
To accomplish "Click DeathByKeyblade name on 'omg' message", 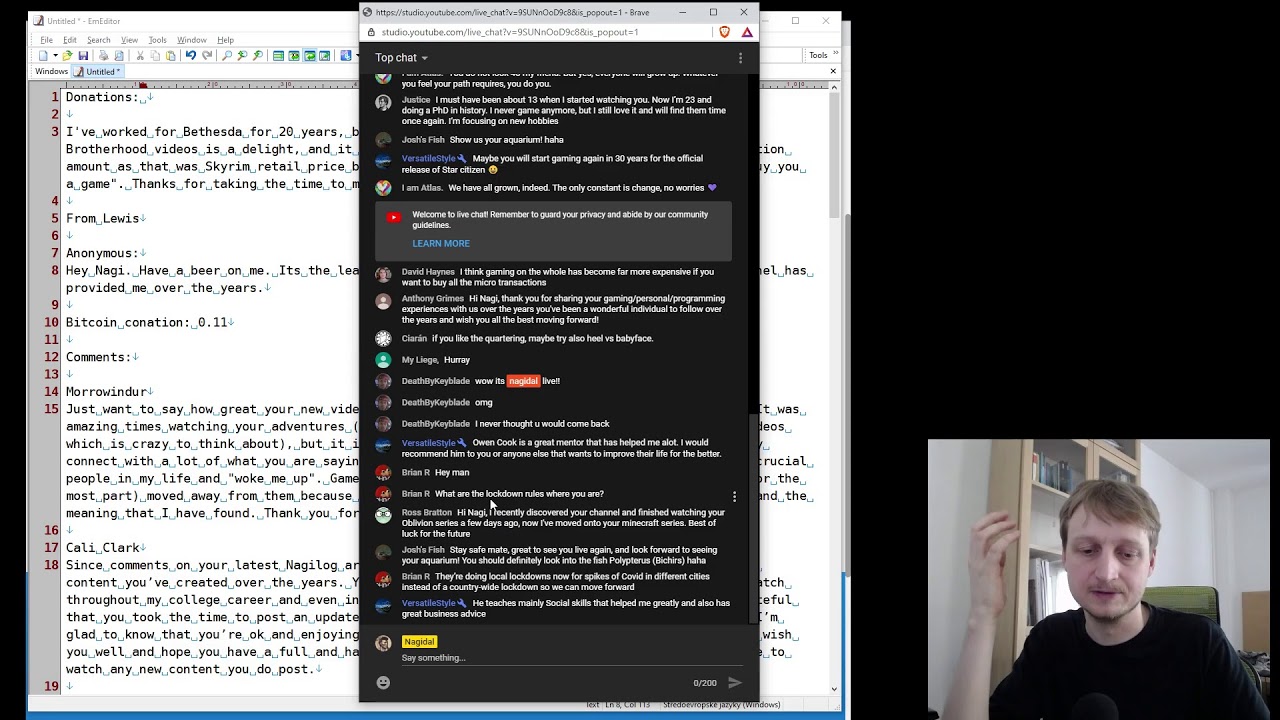I will coord(435,402).
